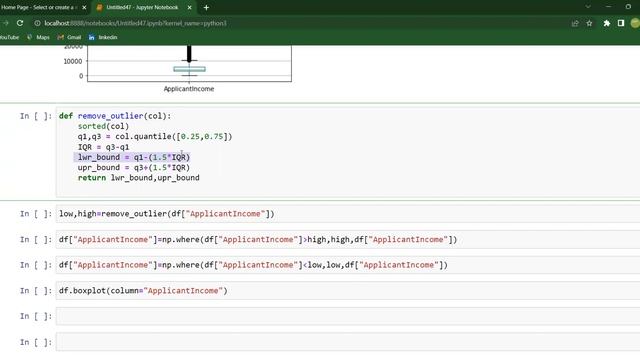640x360 pixels.
Task: Click the np.where cell comparing with high
Action: (348, 240)
